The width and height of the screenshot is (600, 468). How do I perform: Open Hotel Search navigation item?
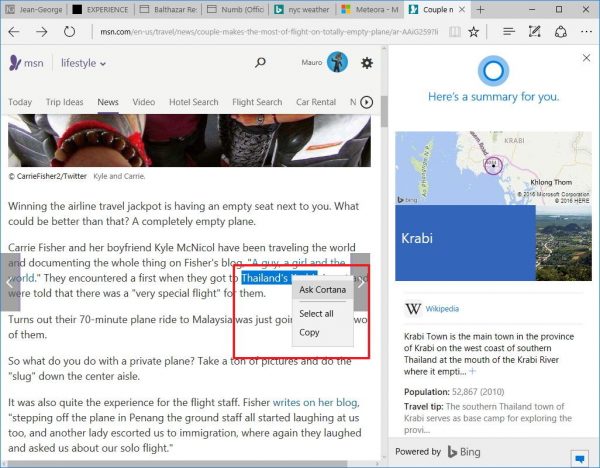pos(194,102)
